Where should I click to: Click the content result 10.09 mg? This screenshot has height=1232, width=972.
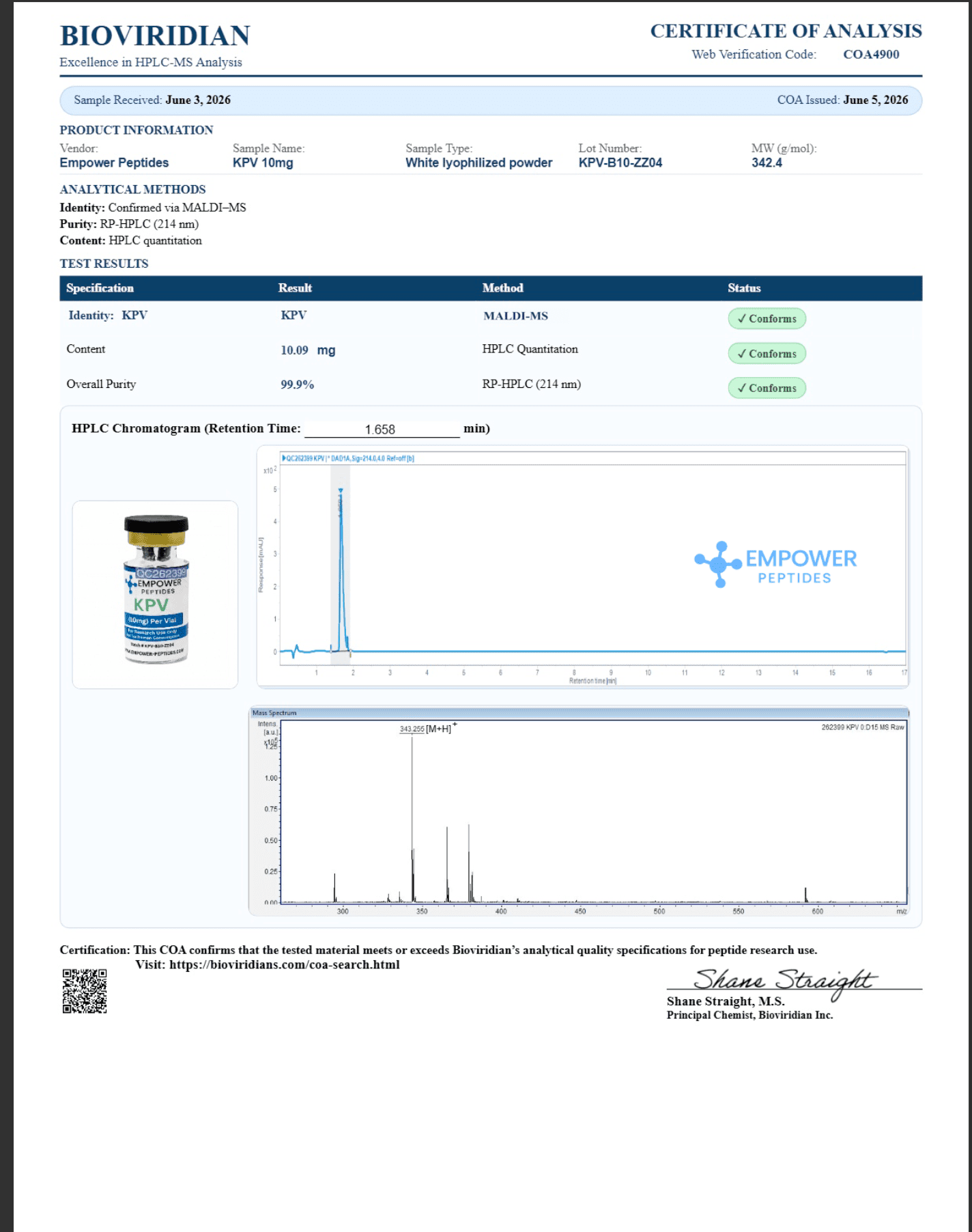pos(308,350)
